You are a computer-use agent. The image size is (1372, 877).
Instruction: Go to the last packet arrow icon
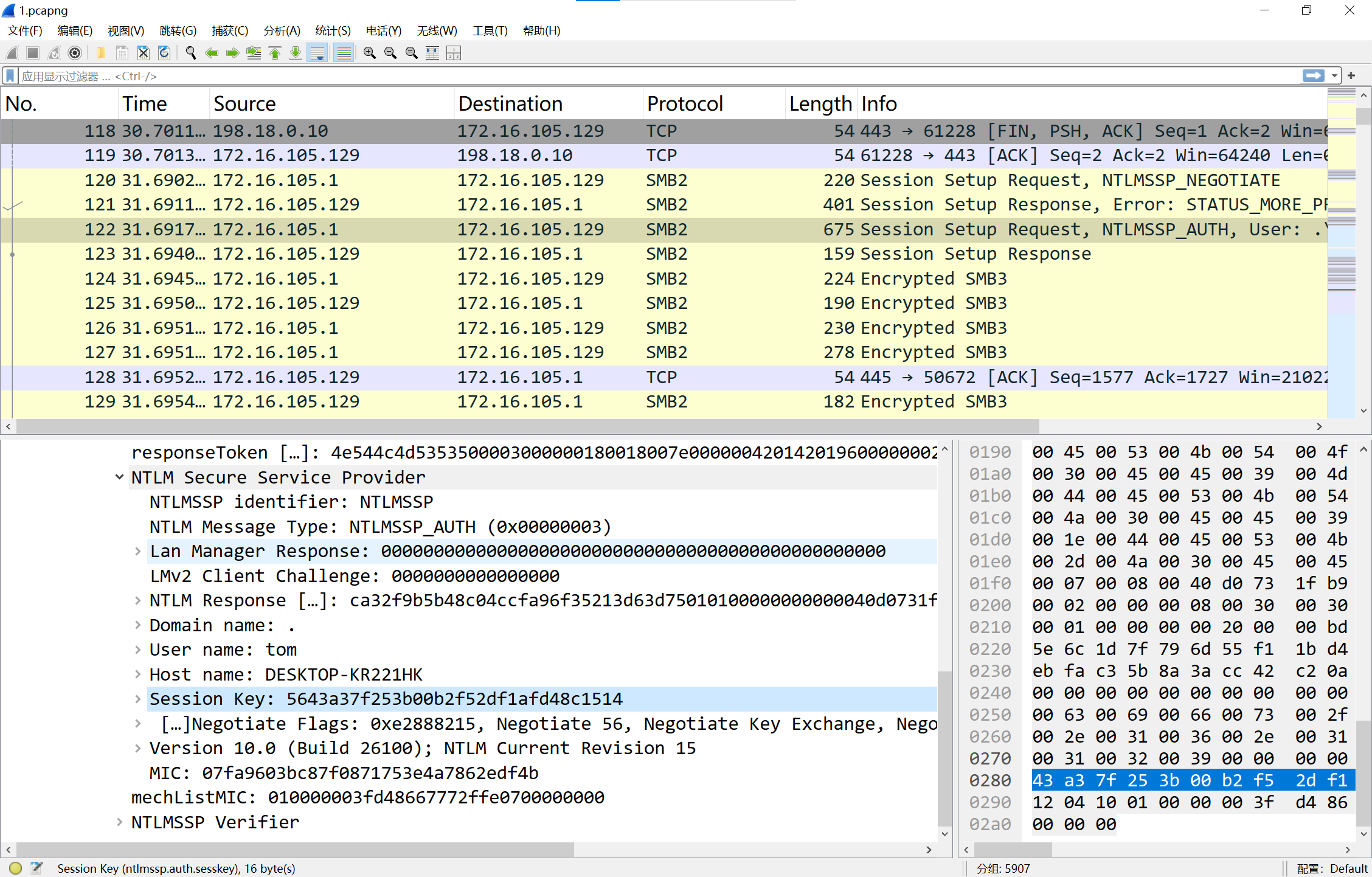(x=296, y=54)
